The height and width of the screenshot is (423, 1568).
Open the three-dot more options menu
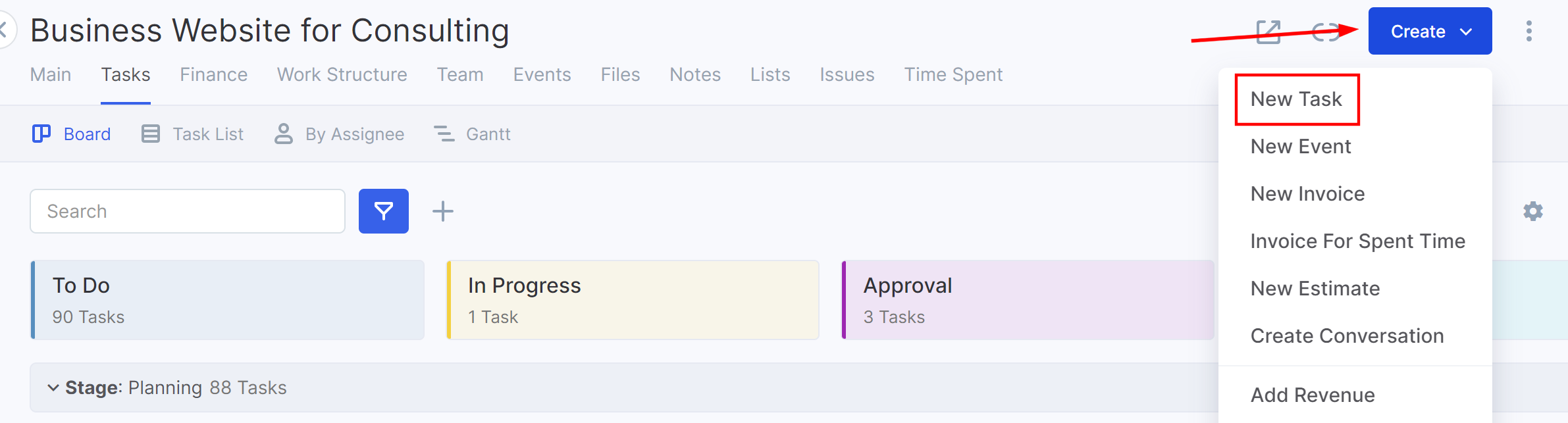coord(1529,31)
